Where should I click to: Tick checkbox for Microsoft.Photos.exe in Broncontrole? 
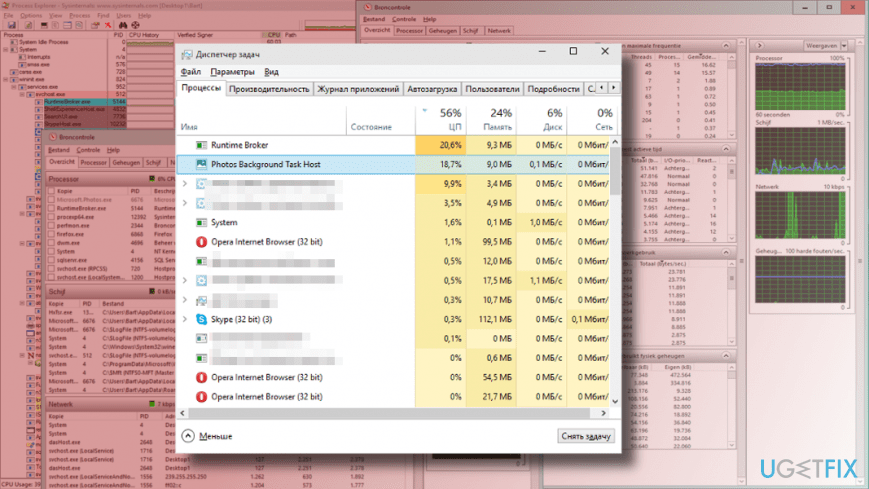52,200
